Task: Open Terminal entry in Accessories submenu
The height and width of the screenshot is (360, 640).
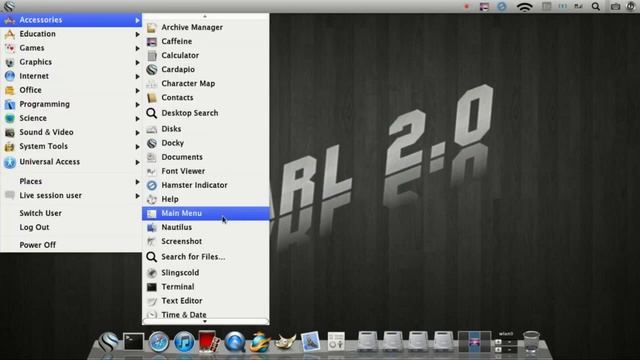Action: (x=205, y=287)
